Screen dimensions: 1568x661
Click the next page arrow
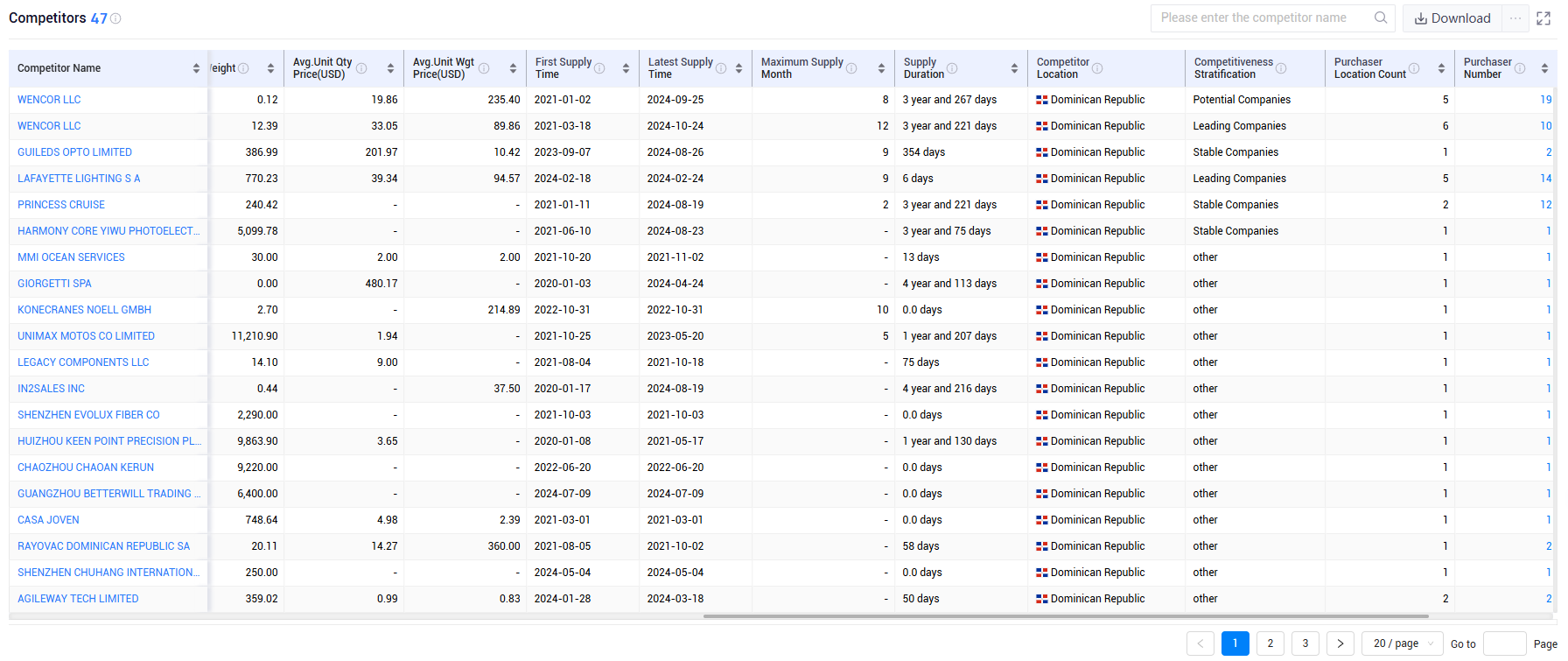(1340, 643)
